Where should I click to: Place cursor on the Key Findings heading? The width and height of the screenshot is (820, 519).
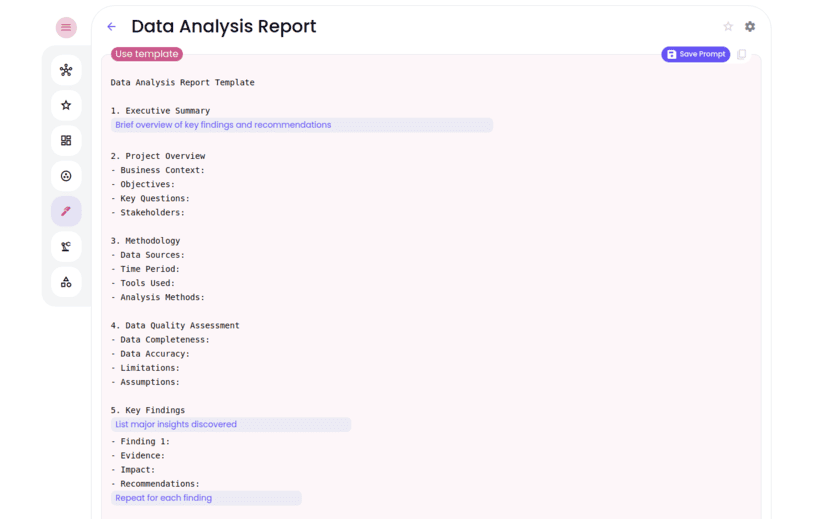pyautogui.click(x=148, y=410)
